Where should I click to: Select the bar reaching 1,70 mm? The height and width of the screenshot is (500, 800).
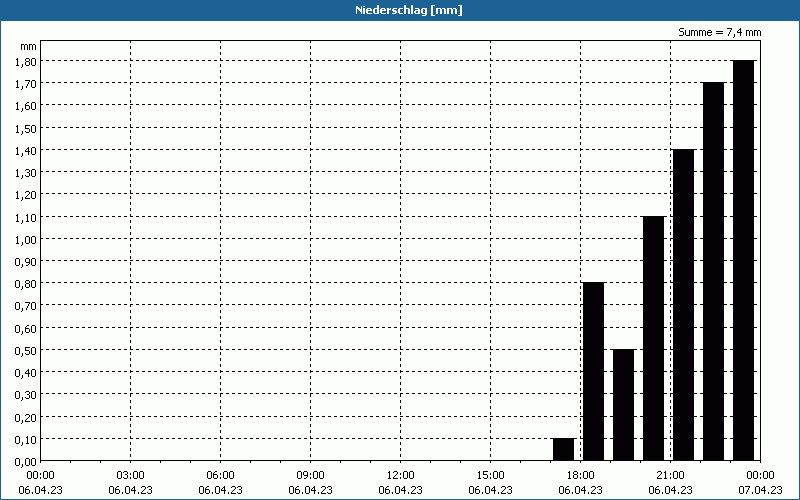point(714,271)
